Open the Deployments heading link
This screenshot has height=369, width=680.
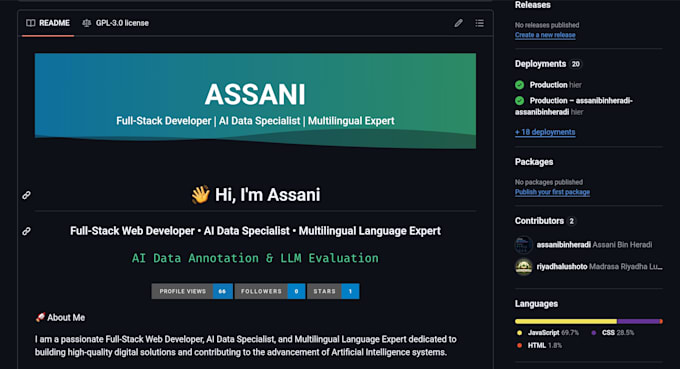[x=540, y=64]
